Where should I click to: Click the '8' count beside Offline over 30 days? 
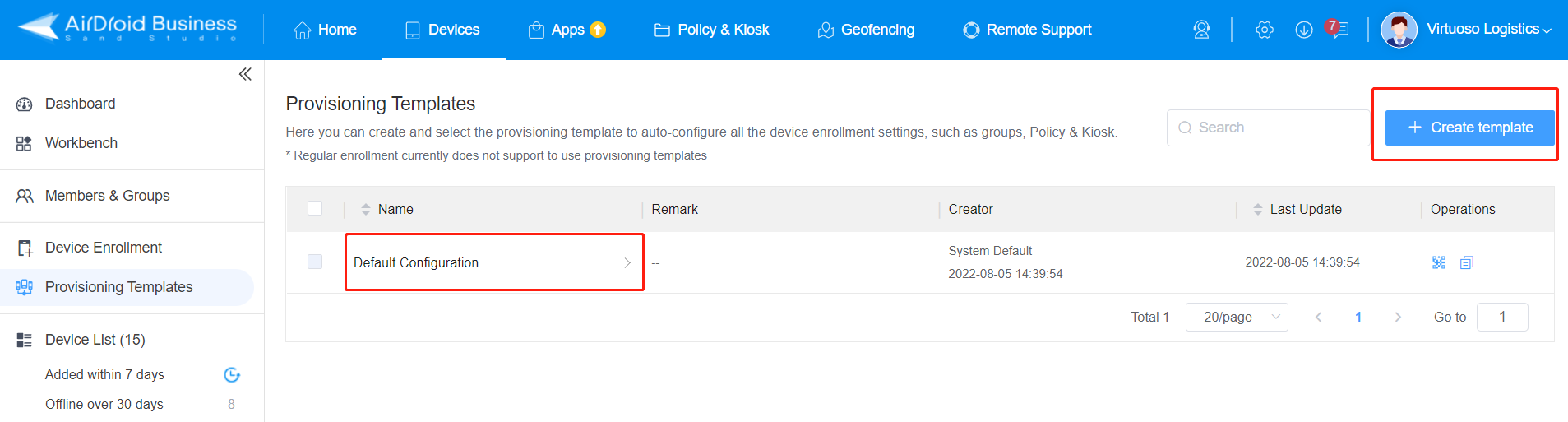pyautogui.click(x=231, y=404)
